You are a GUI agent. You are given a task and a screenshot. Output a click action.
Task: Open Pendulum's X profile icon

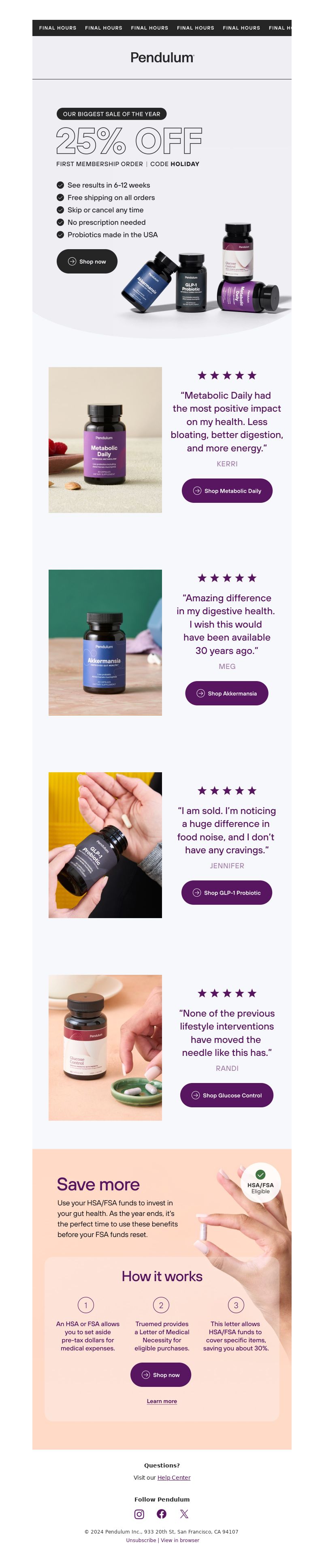[x=184, y=1514]
